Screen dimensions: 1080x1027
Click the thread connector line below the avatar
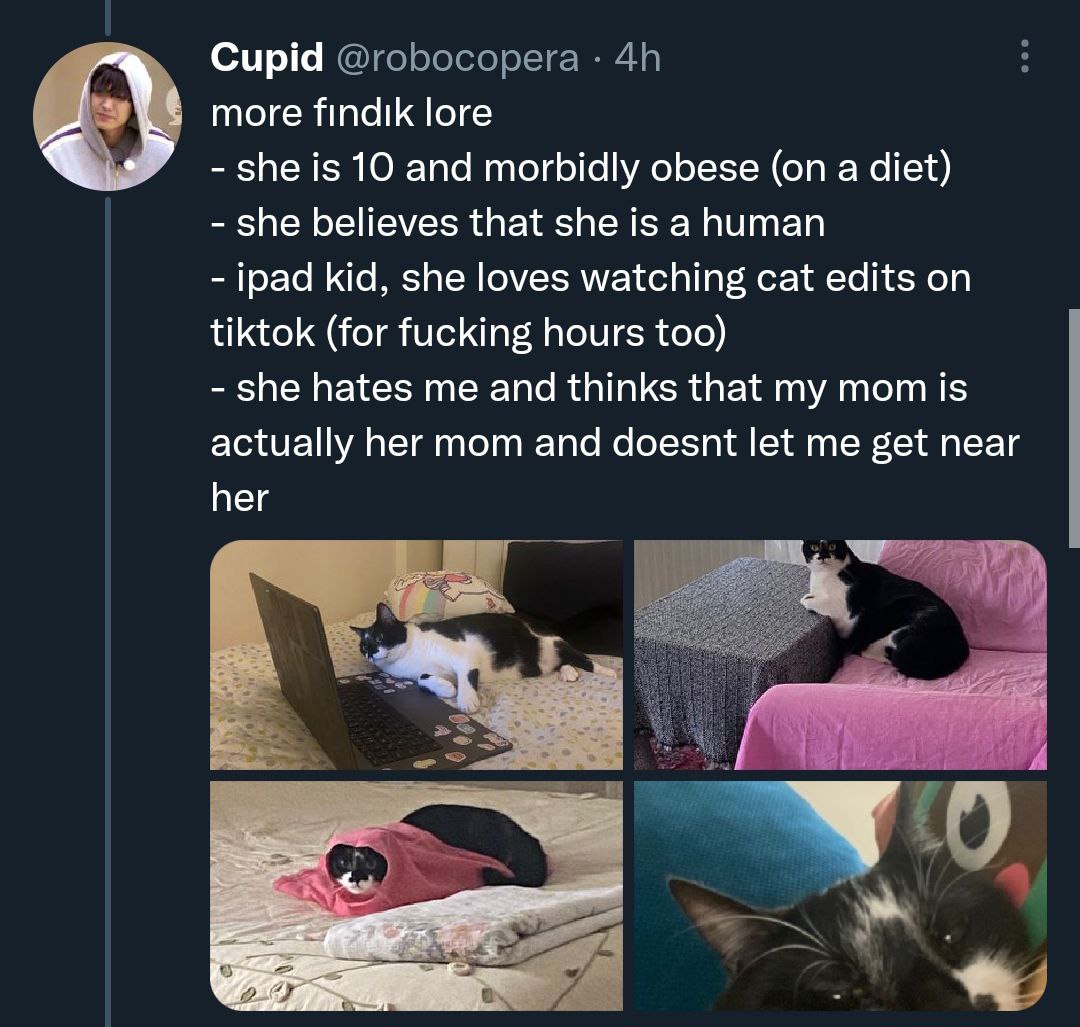107,600
